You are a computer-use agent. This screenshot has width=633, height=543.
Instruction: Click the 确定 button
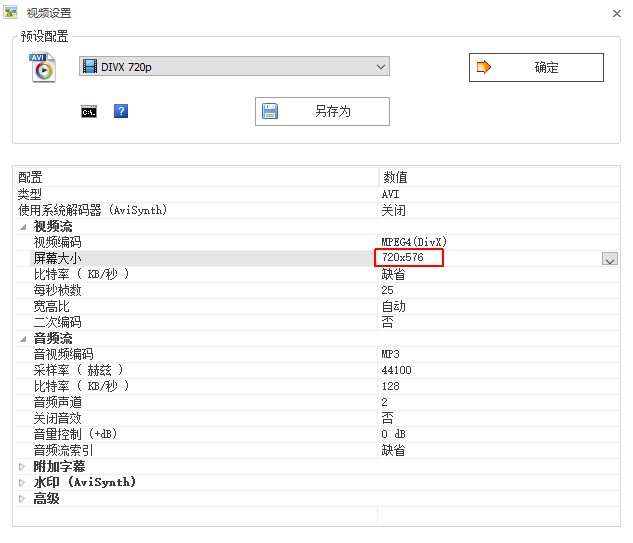(536, 67)
